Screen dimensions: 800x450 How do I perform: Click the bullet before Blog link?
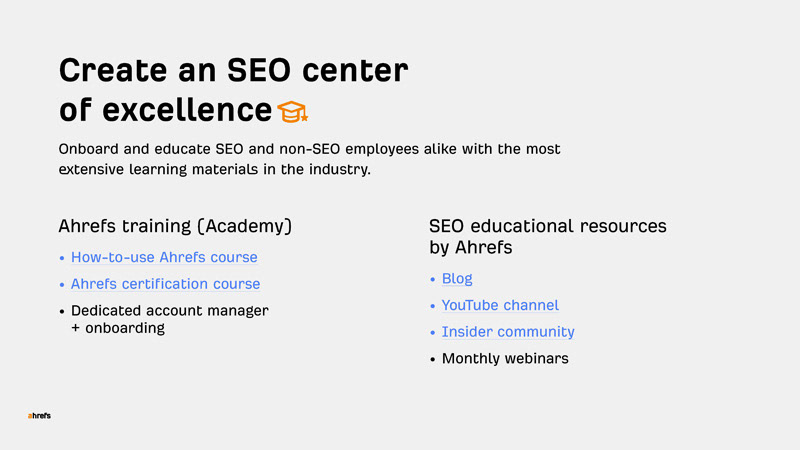click(433, 279)
